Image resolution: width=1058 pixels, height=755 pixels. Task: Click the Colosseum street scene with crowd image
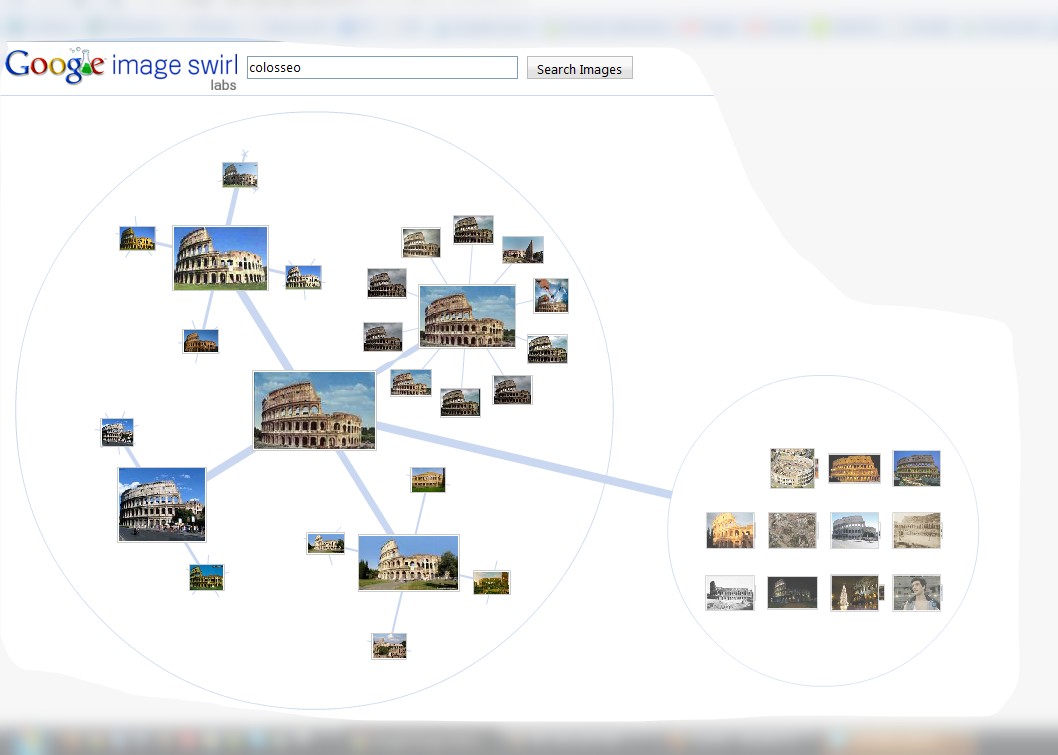[x=161, y=504]
